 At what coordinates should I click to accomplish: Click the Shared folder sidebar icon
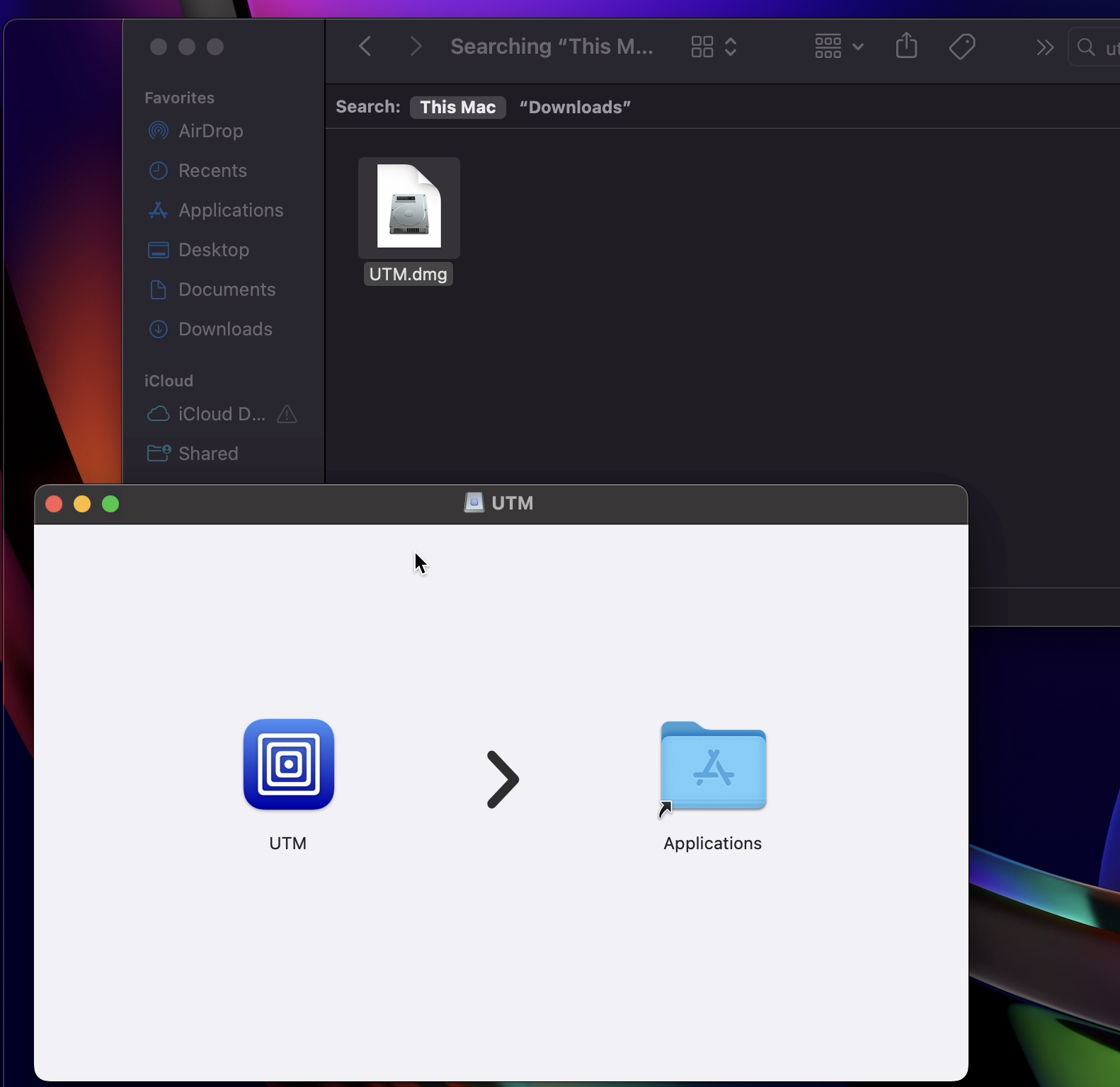pos(159,453)
